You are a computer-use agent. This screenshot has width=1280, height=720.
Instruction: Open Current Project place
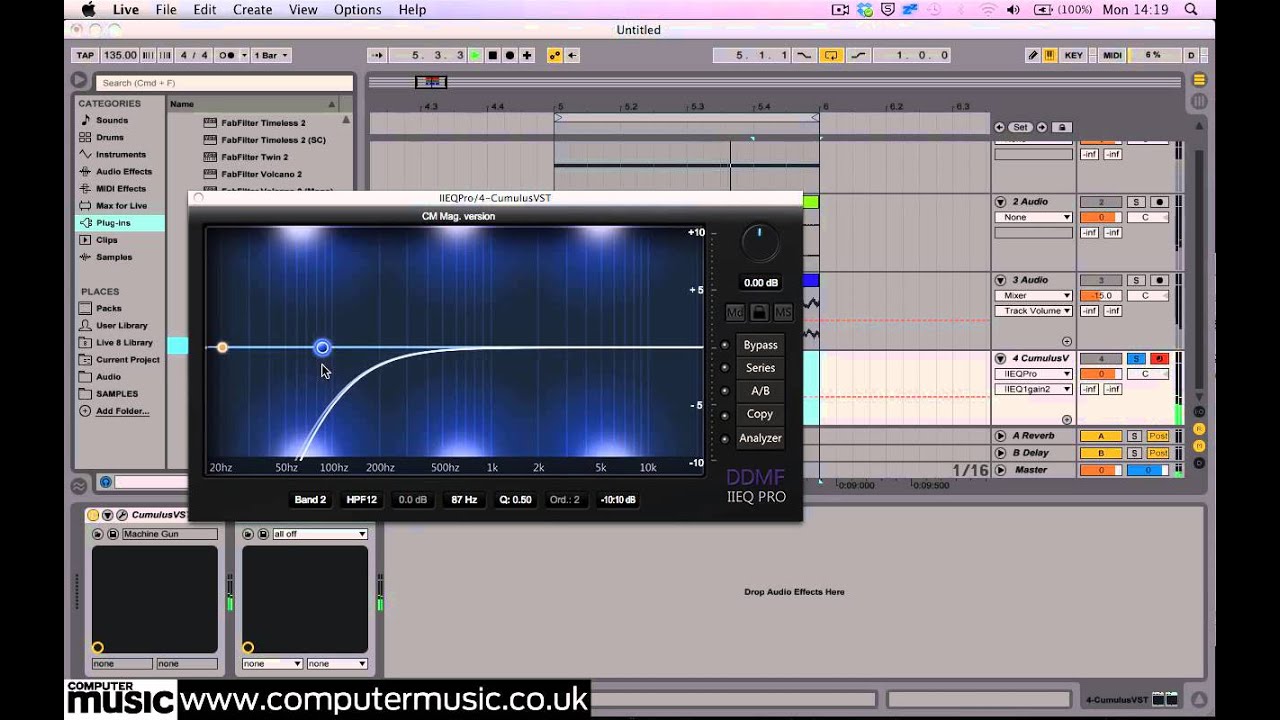pos(127,359)
